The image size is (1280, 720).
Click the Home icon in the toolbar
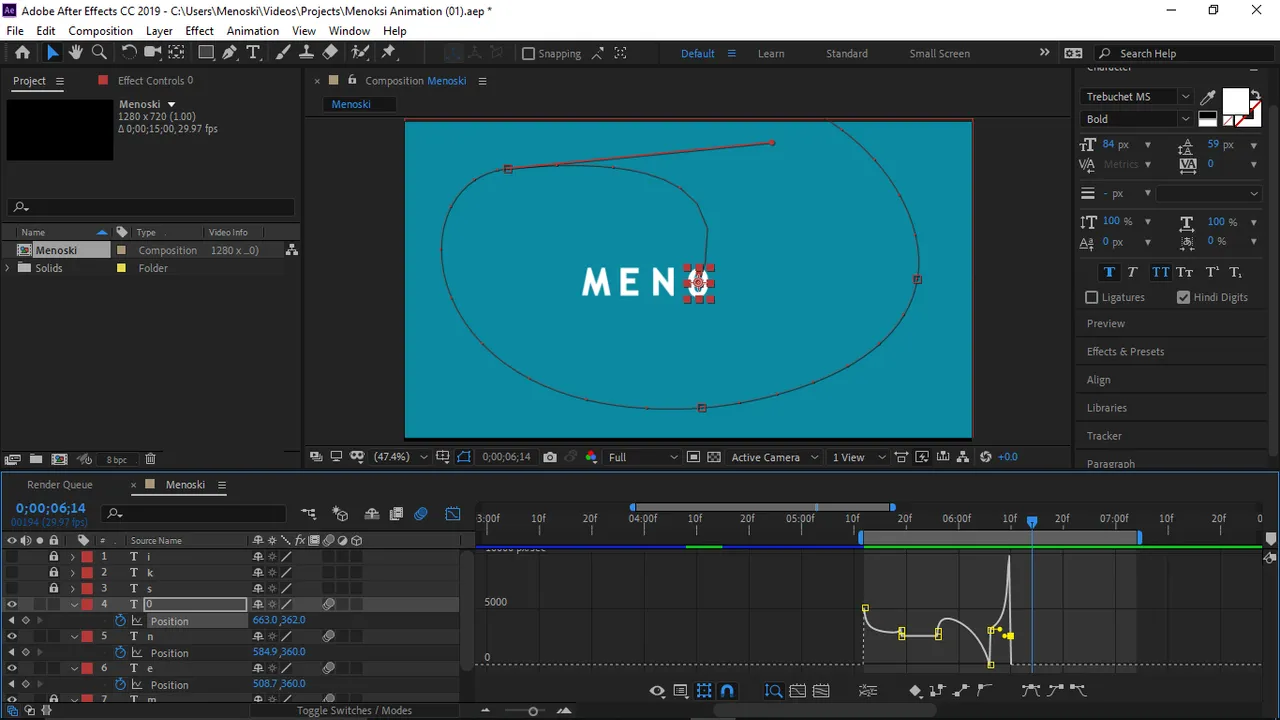(22, 53)
